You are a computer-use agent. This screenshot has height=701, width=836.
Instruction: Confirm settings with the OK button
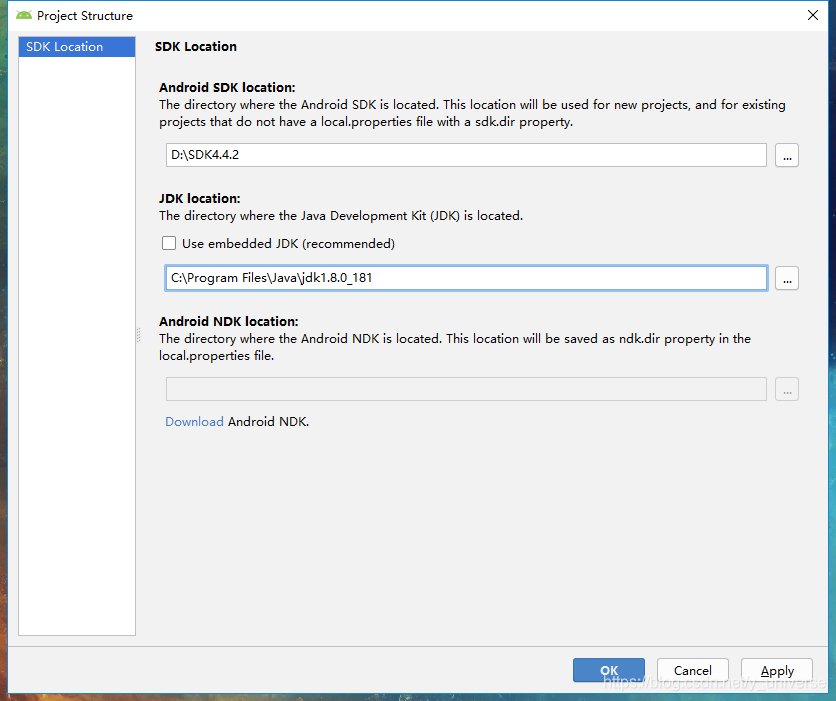608,670
